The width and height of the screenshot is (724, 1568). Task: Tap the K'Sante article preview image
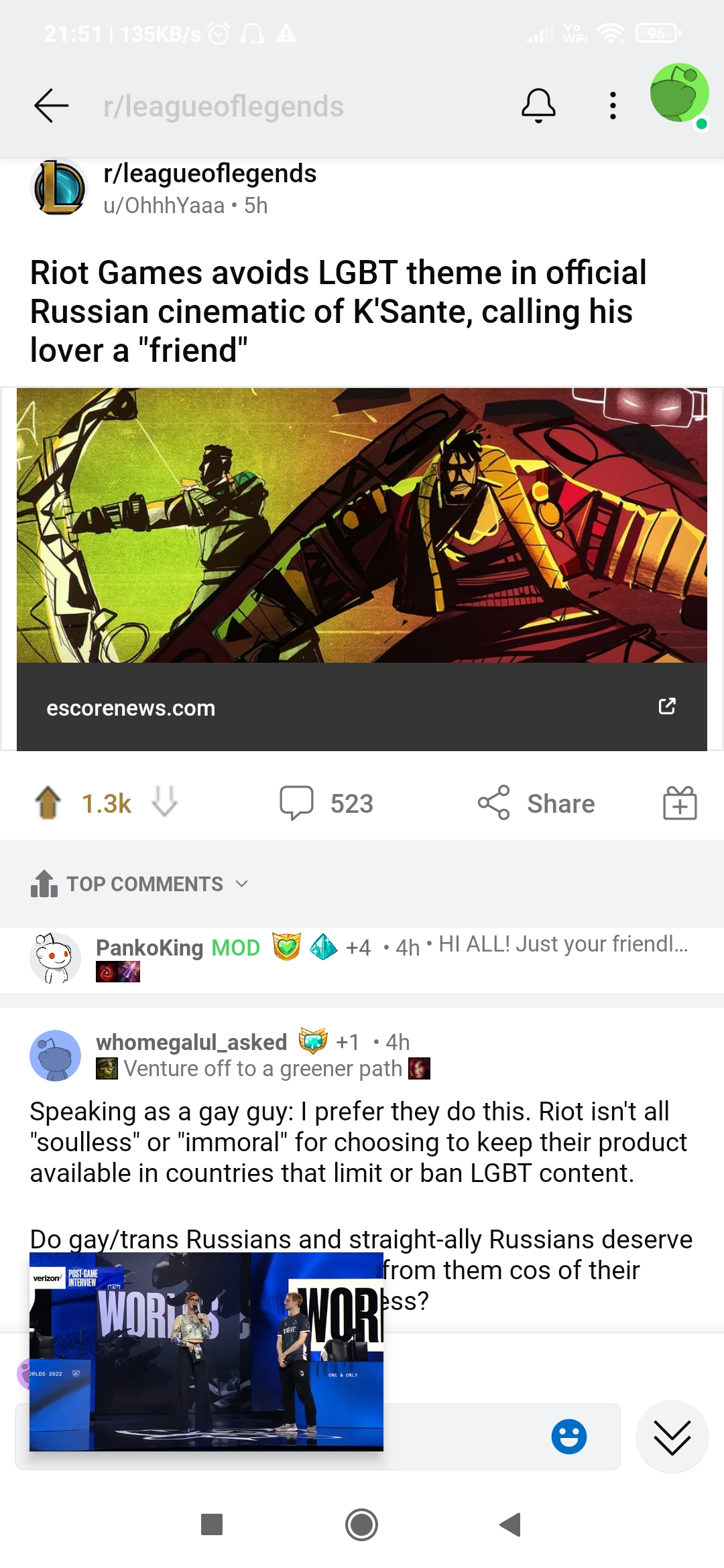pos(362,525)
